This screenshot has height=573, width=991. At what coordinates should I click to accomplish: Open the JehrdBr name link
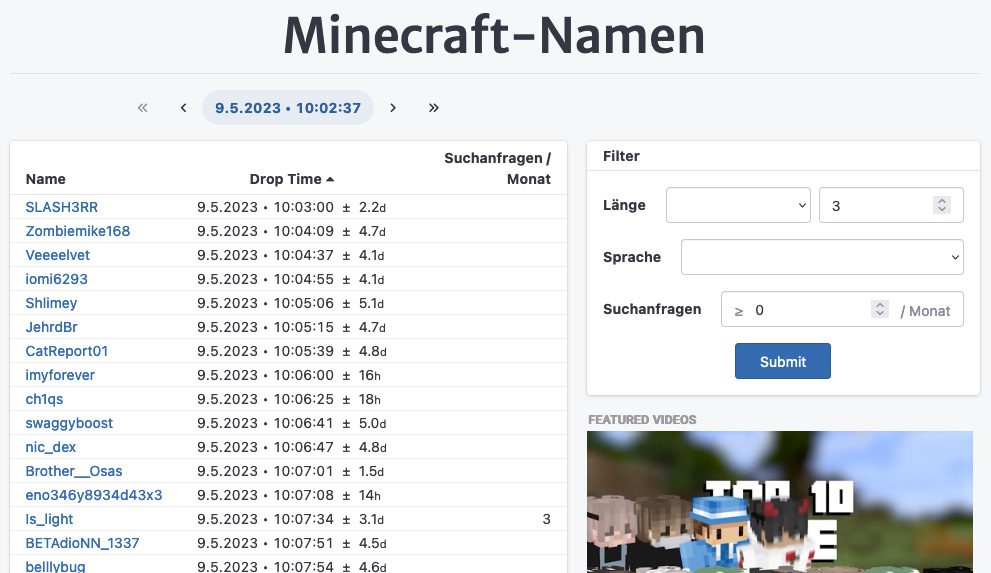(51, 327)
